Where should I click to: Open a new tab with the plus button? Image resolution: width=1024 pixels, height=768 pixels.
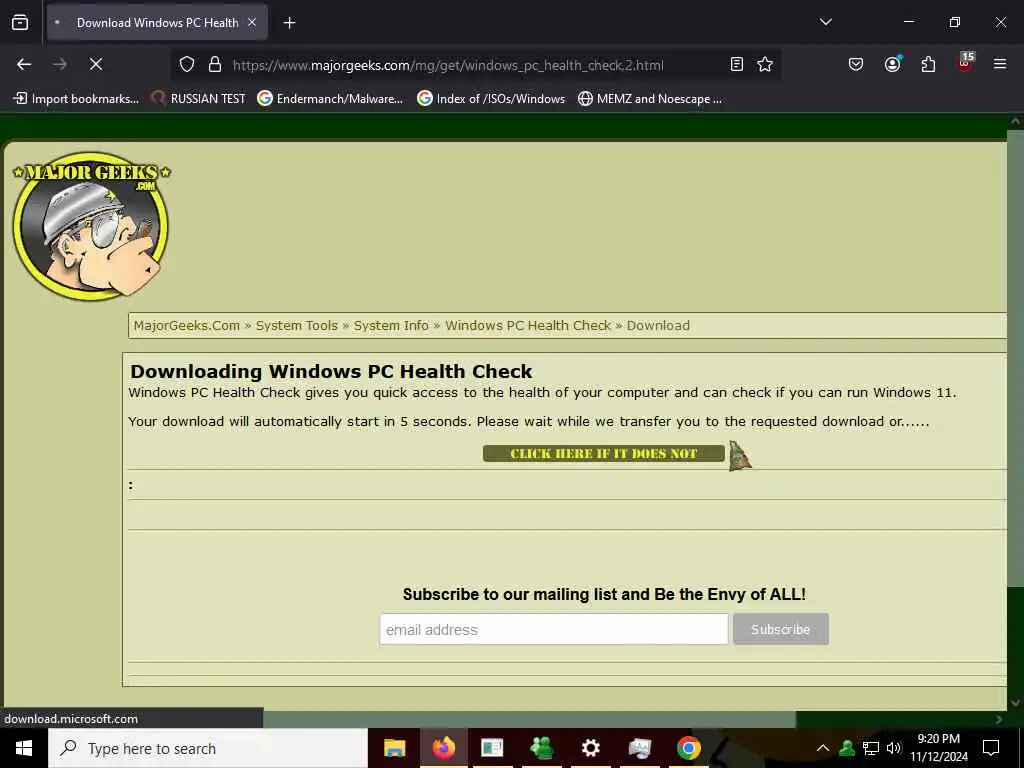click(289, 23)
